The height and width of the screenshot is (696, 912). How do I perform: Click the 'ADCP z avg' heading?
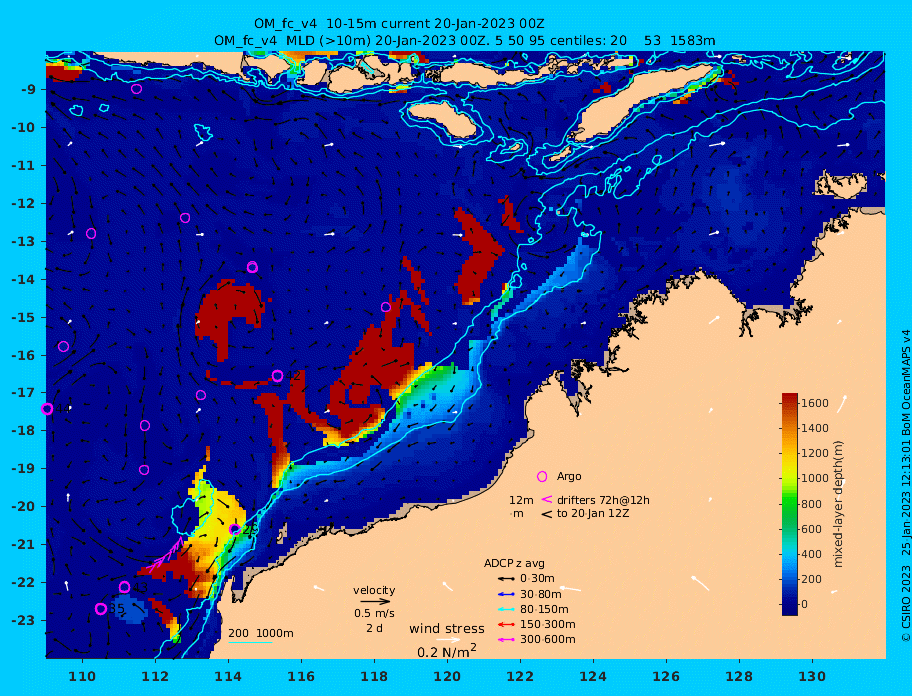(514, 563)
